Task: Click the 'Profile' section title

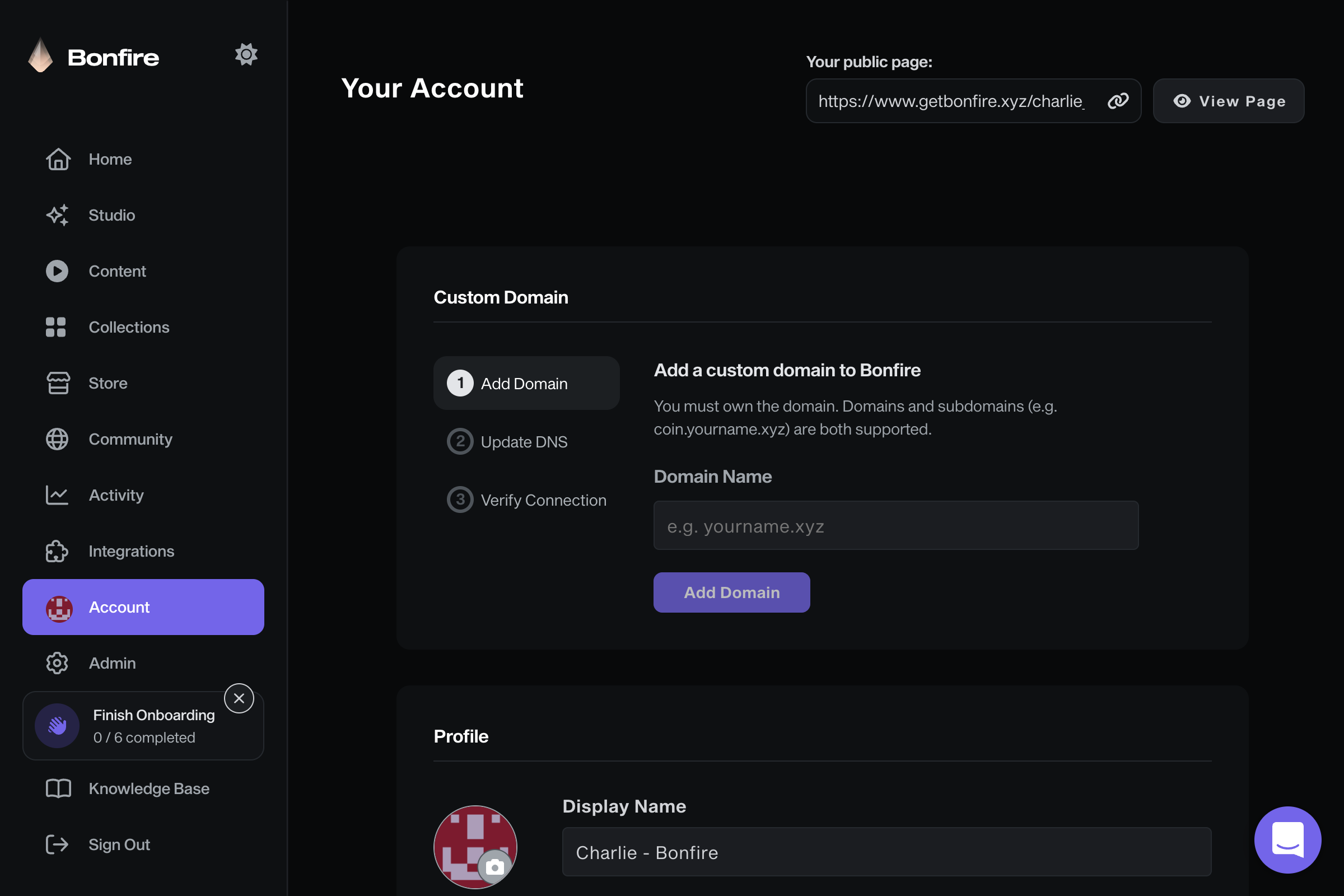Action: pos(460,736)
